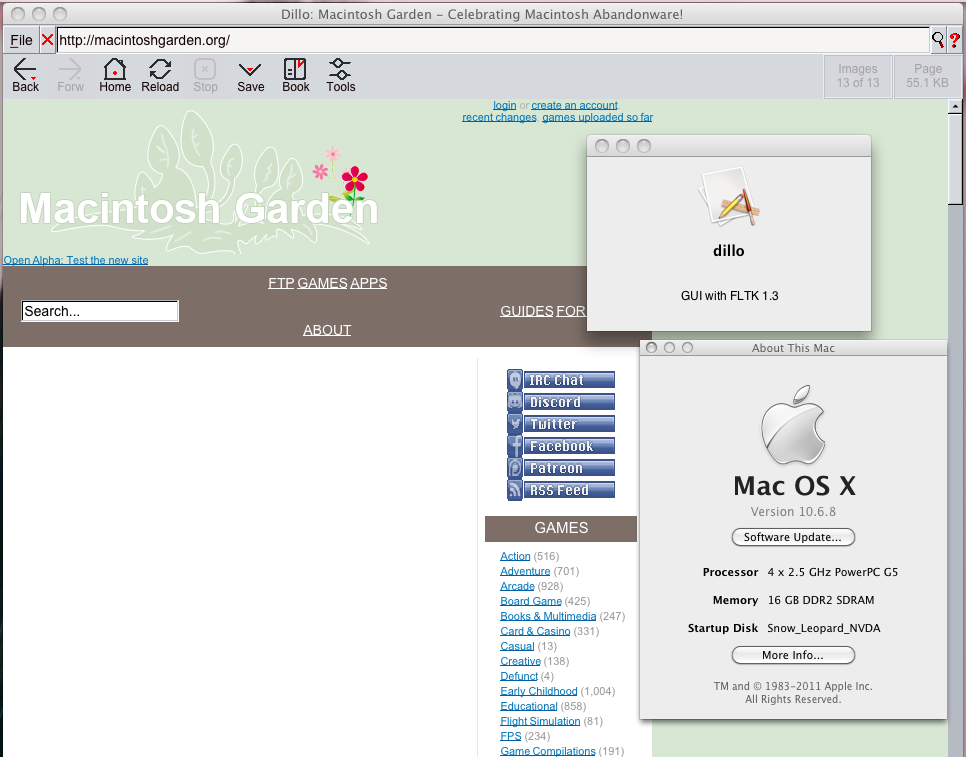Image resolution: width=966 pixels, height=757 pixels.
Task: Click the ABOUT navigation link
Action: [x=327, y=330]
